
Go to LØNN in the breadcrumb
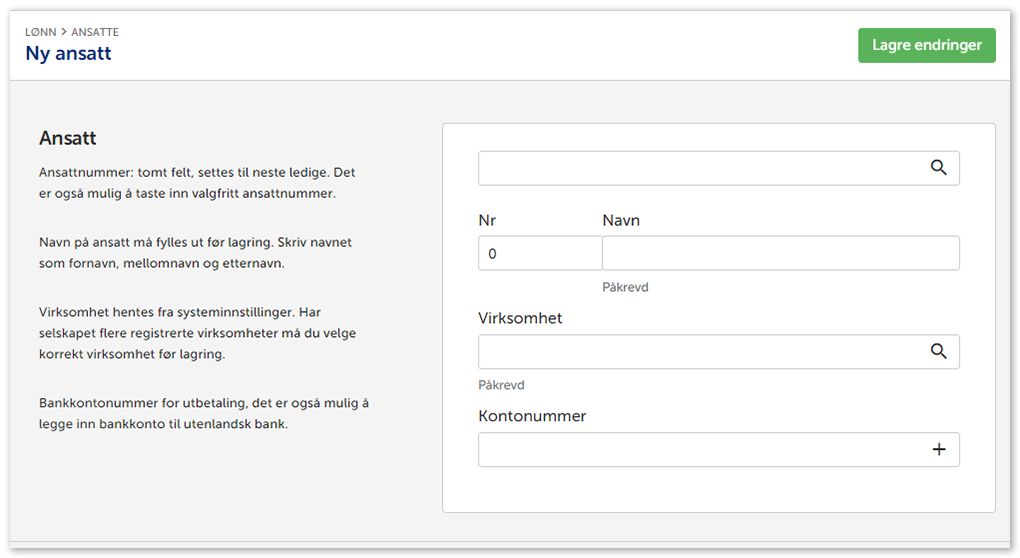40,32
